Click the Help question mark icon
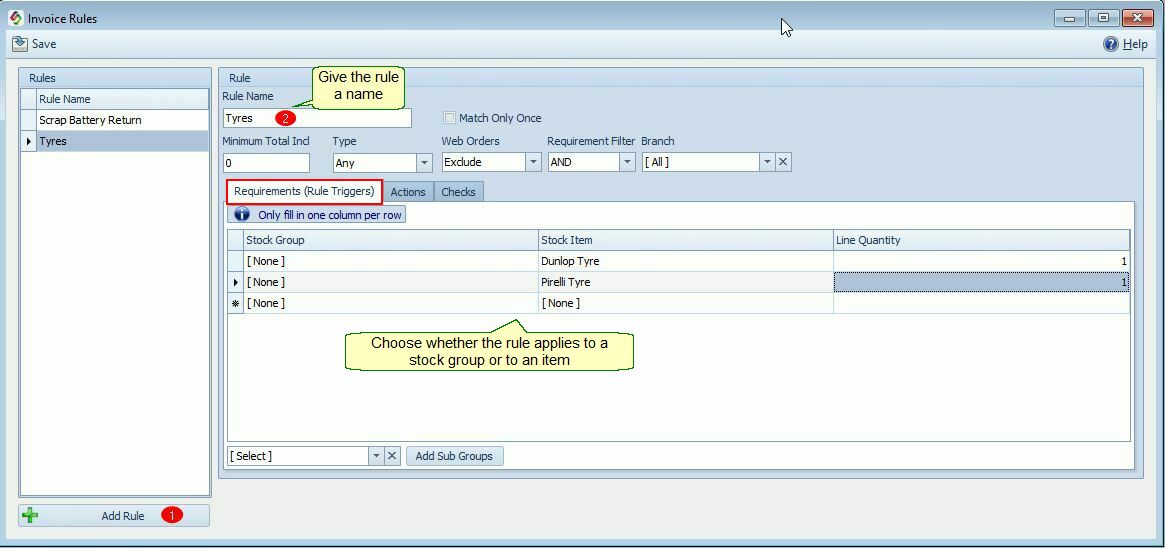 coord(1111,44)
